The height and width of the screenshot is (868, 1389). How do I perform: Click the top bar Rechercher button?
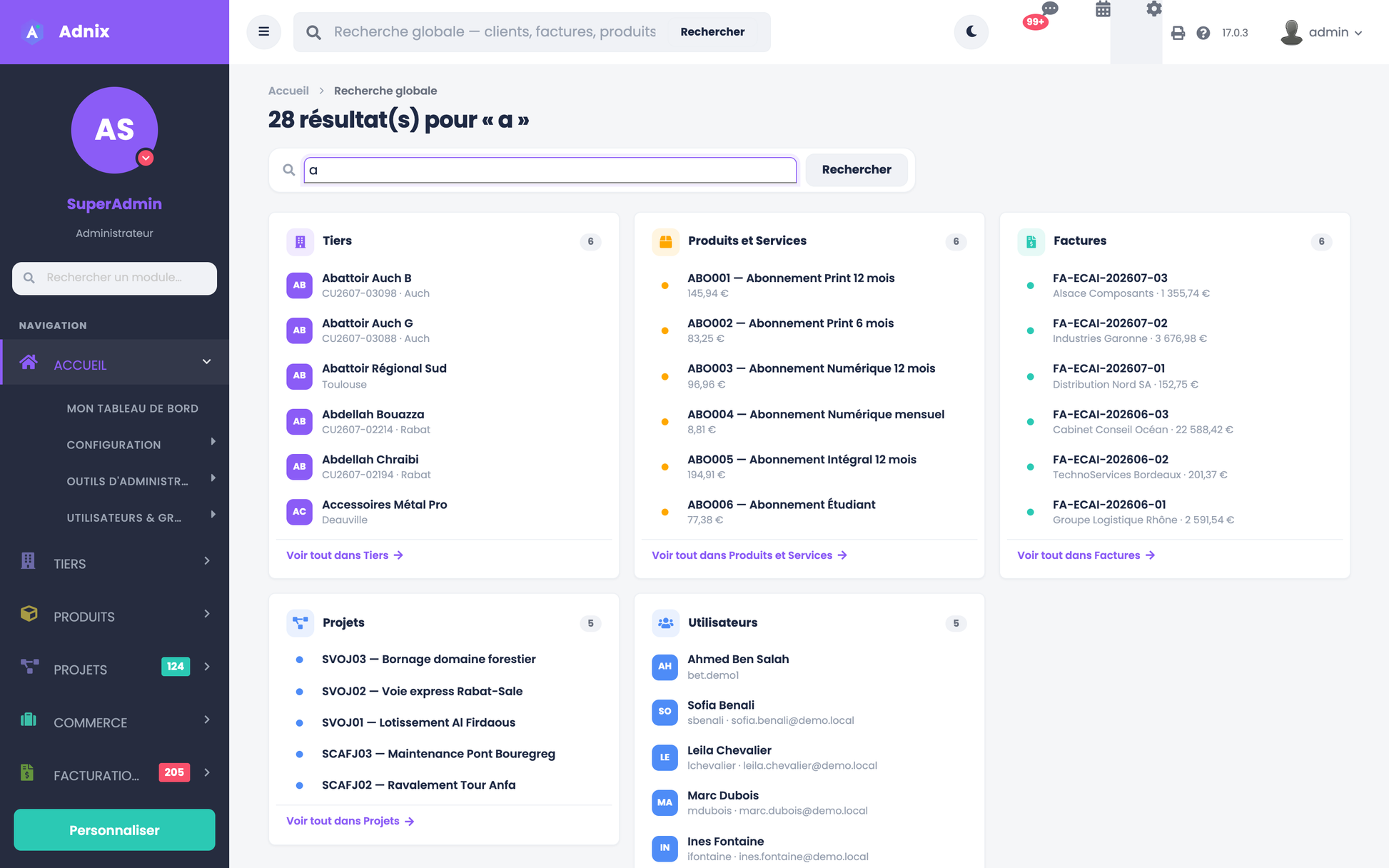click(x=712, y=32)
